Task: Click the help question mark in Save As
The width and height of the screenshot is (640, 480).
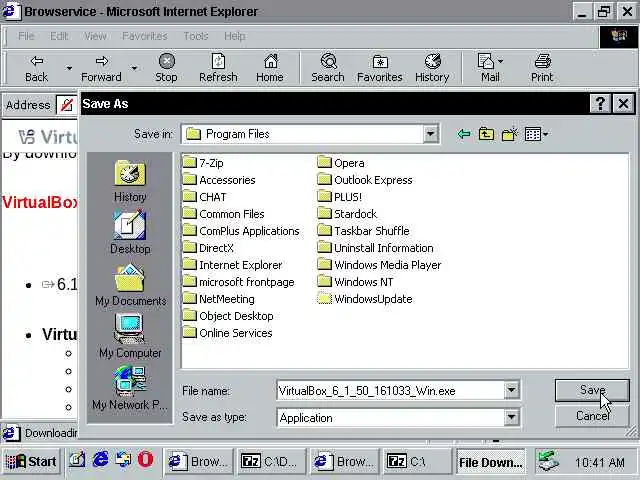Action: [600, 104]
